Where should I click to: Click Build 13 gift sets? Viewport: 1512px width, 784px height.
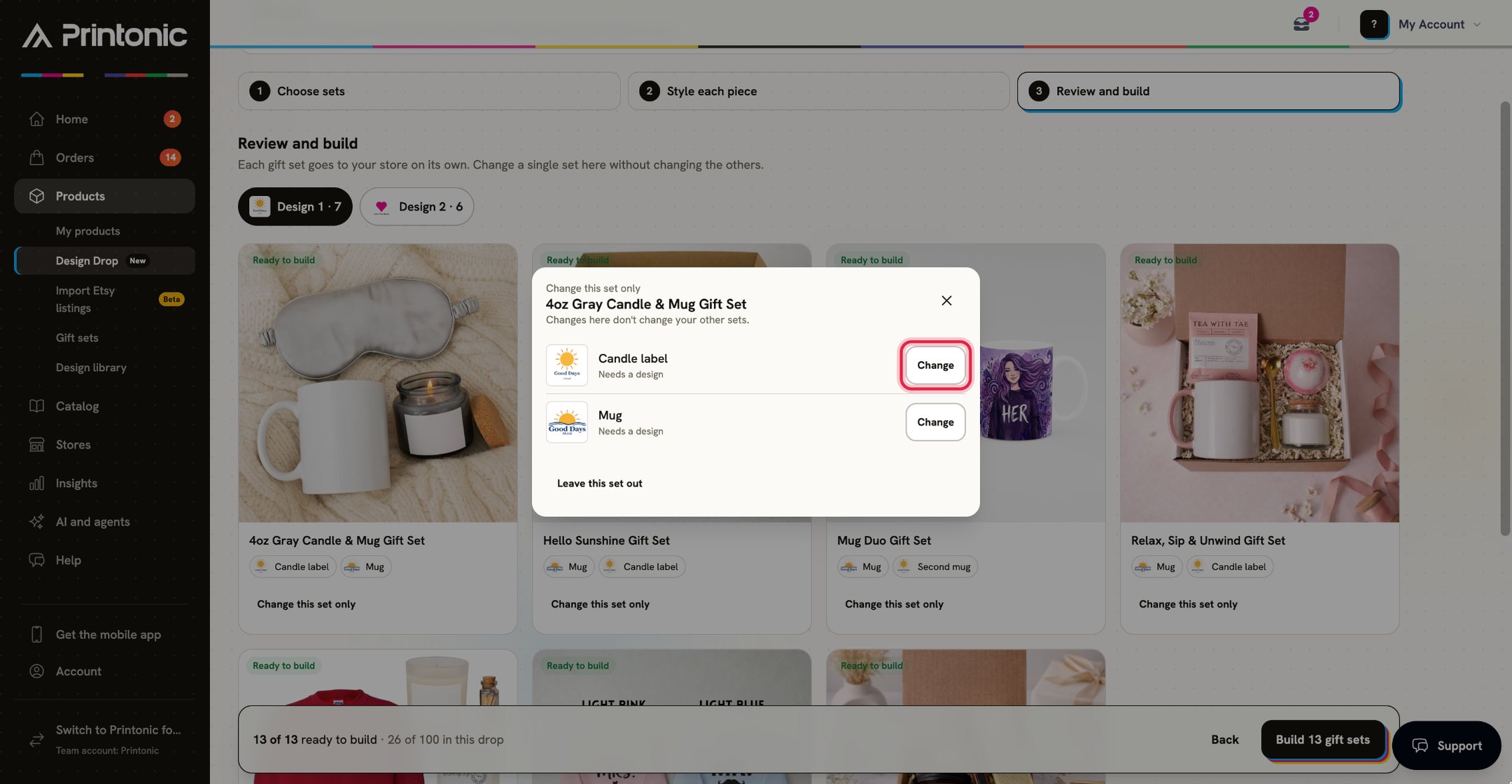tap(1322, 739)
